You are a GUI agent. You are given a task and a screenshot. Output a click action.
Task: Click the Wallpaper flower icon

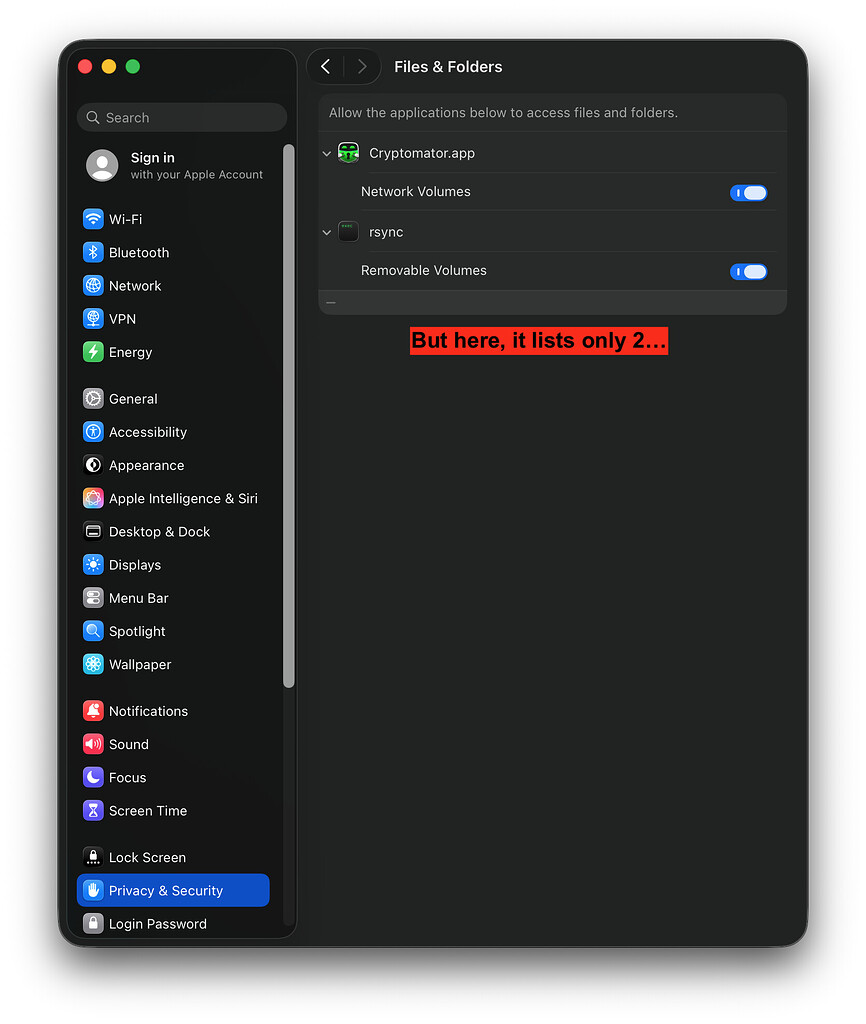93,664
